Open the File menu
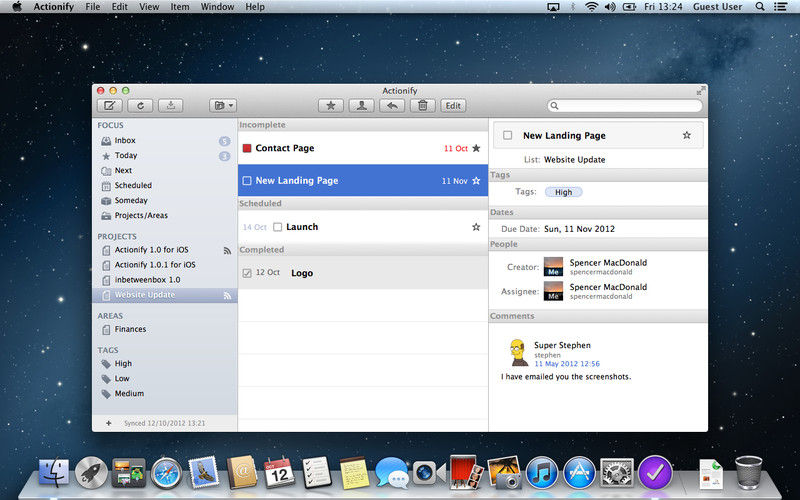 92,7
